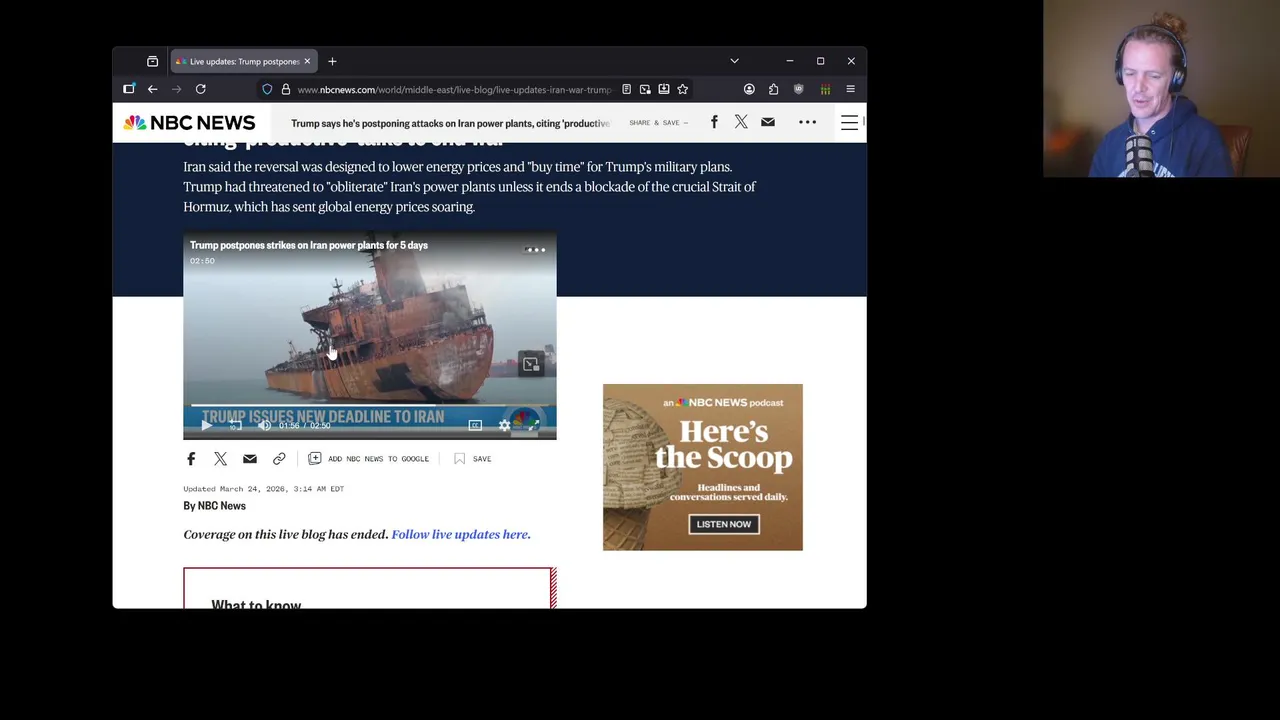Rewind the video ten seconds
This screenshot has width=1280, height=720.
(x=235, y=426)
